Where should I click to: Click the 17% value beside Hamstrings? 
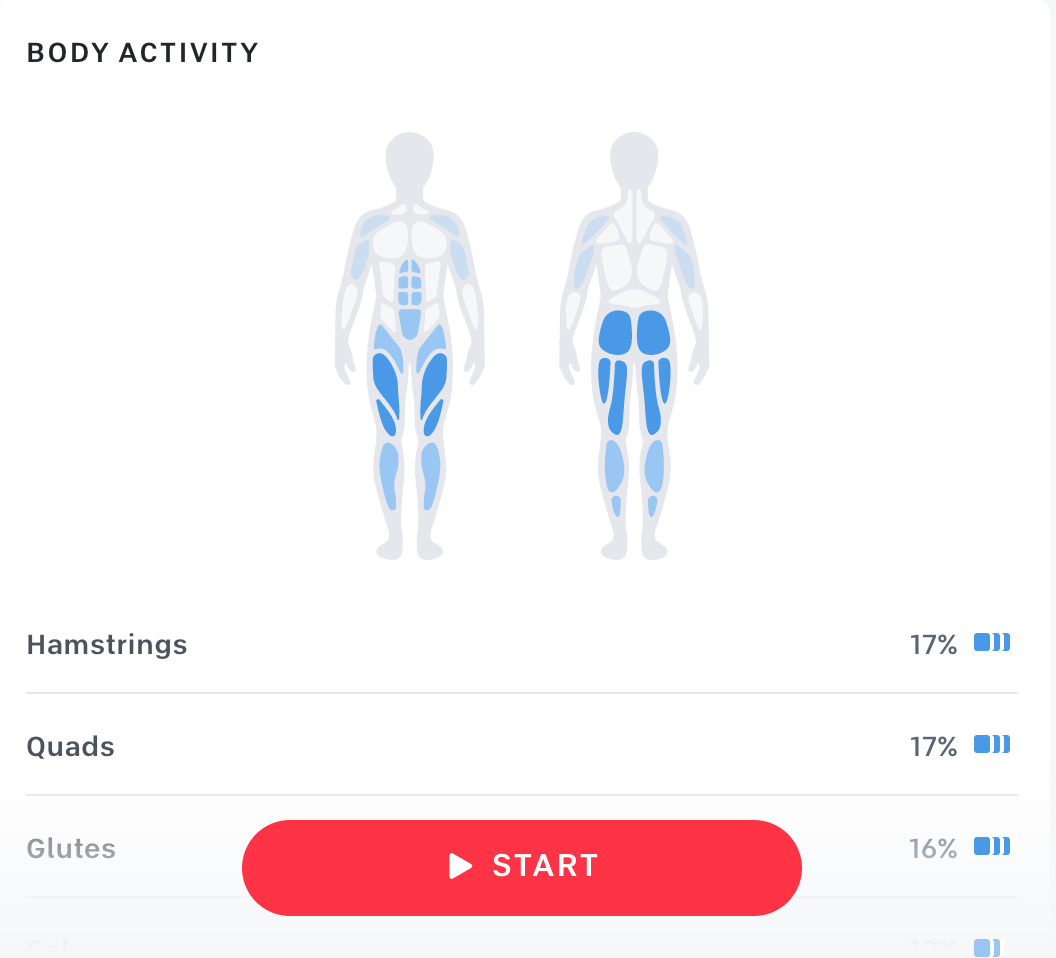(933, 645)
